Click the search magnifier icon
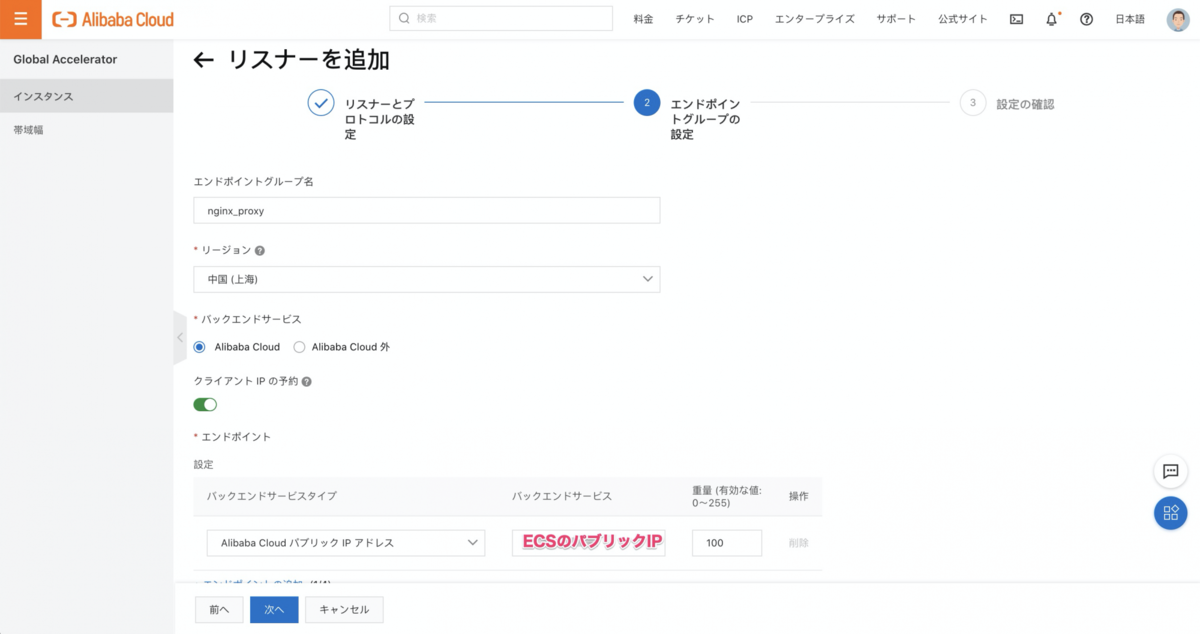This screenshot has width=1200, height=634. coord(404,18)
